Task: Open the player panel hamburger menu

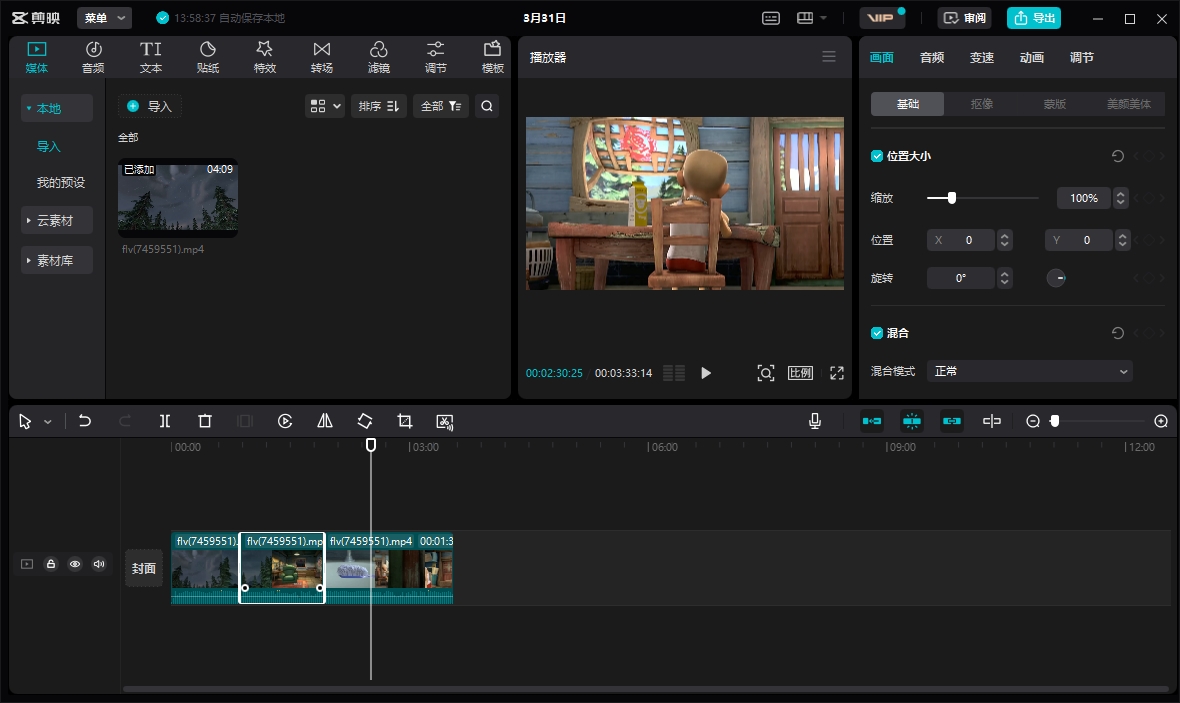Action: pyautogui.click(x=829, y=57)
